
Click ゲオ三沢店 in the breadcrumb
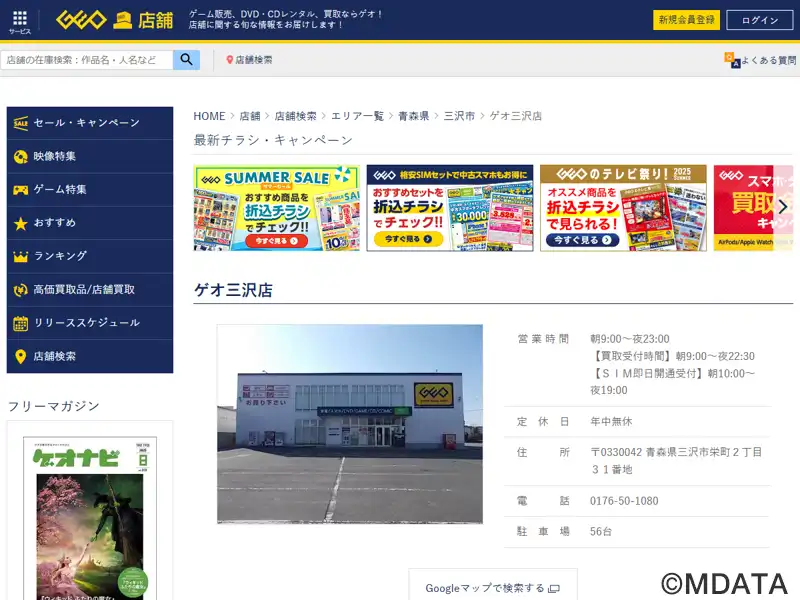point(516,116)
